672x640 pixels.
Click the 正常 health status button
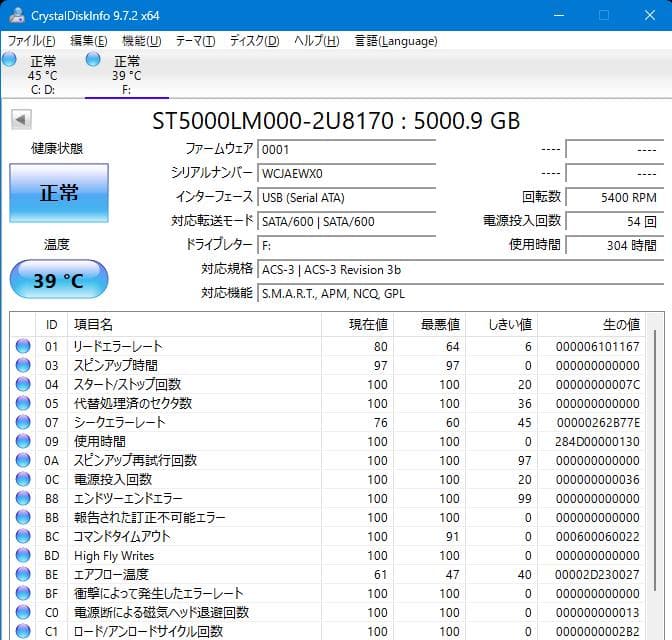click(x=59, y=193)
